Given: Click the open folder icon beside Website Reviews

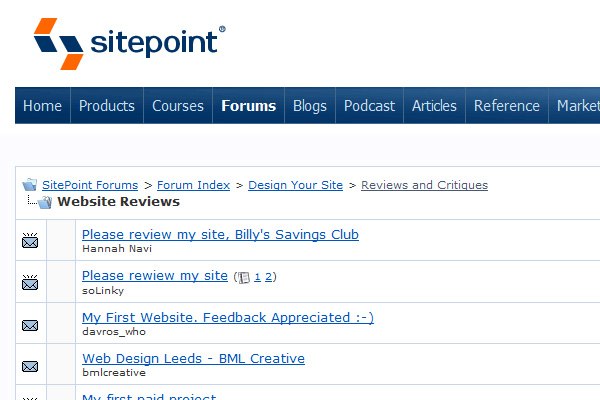Looking at the screenshot, I should tap(45, 202).
